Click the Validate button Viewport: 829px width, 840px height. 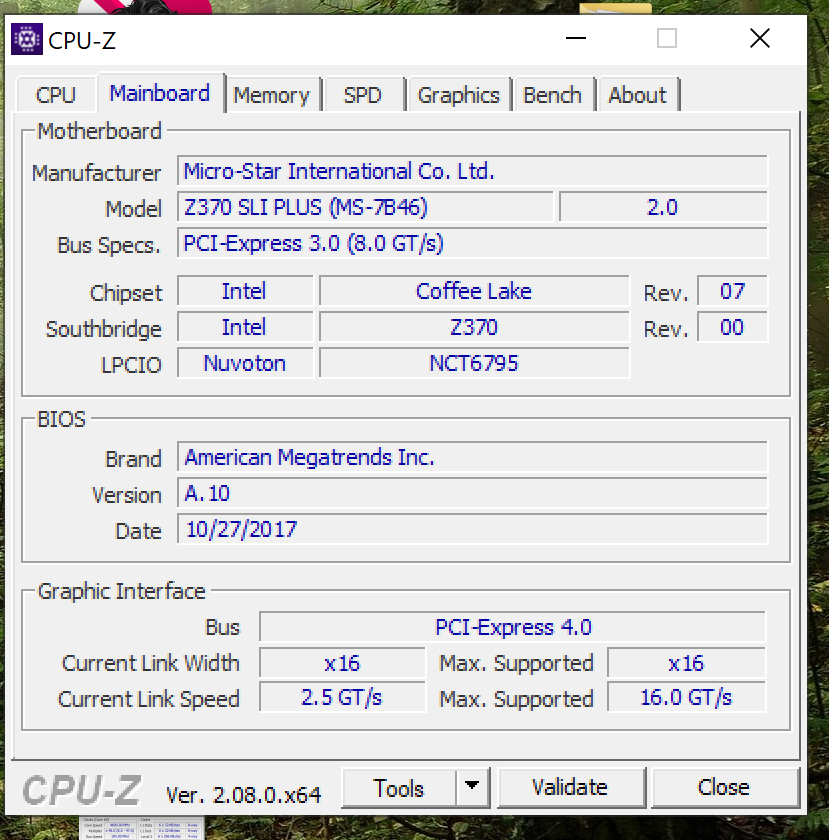(x=571, y=787)
